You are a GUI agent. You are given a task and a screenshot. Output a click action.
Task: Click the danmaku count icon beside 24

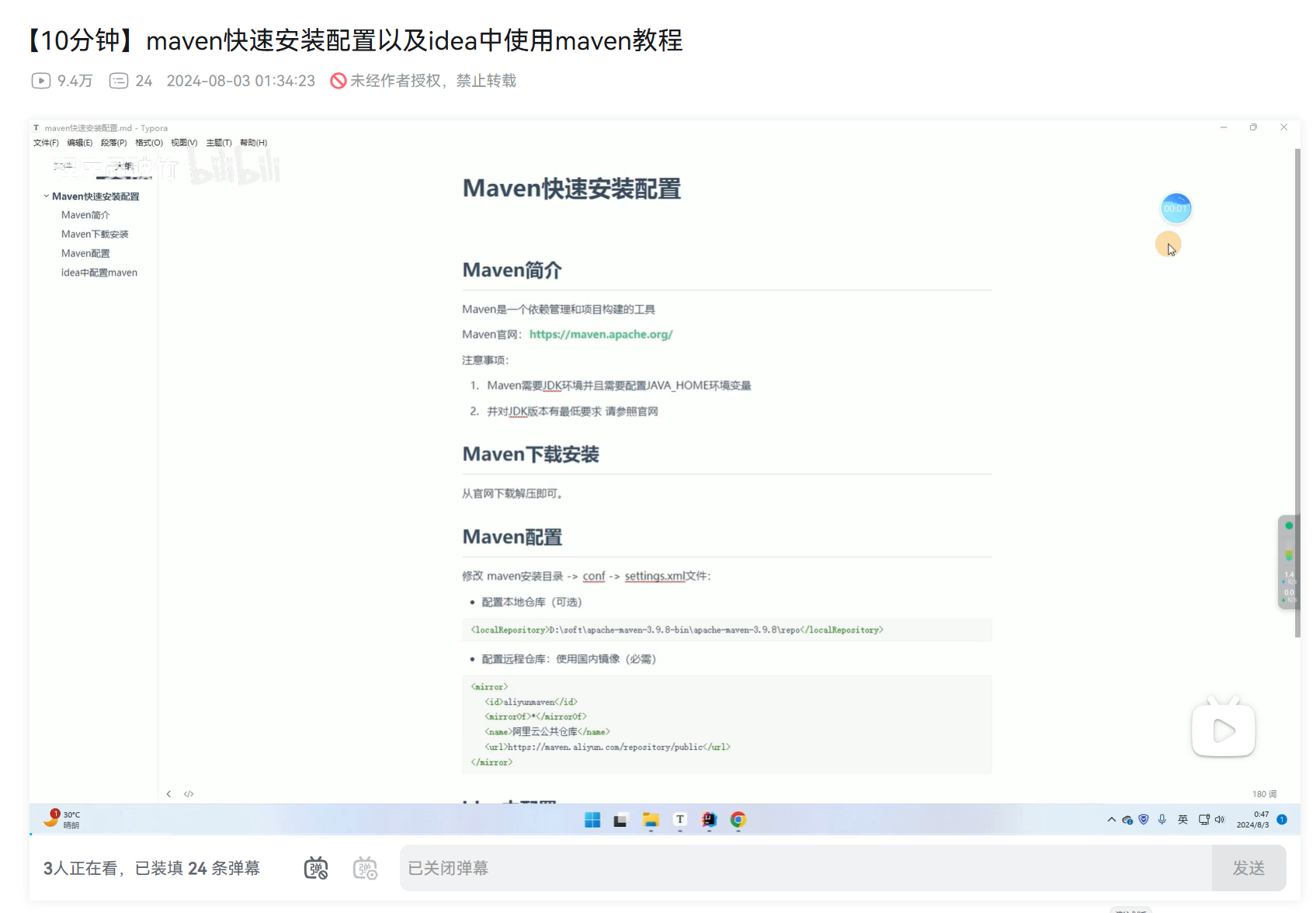click(119, 81)
